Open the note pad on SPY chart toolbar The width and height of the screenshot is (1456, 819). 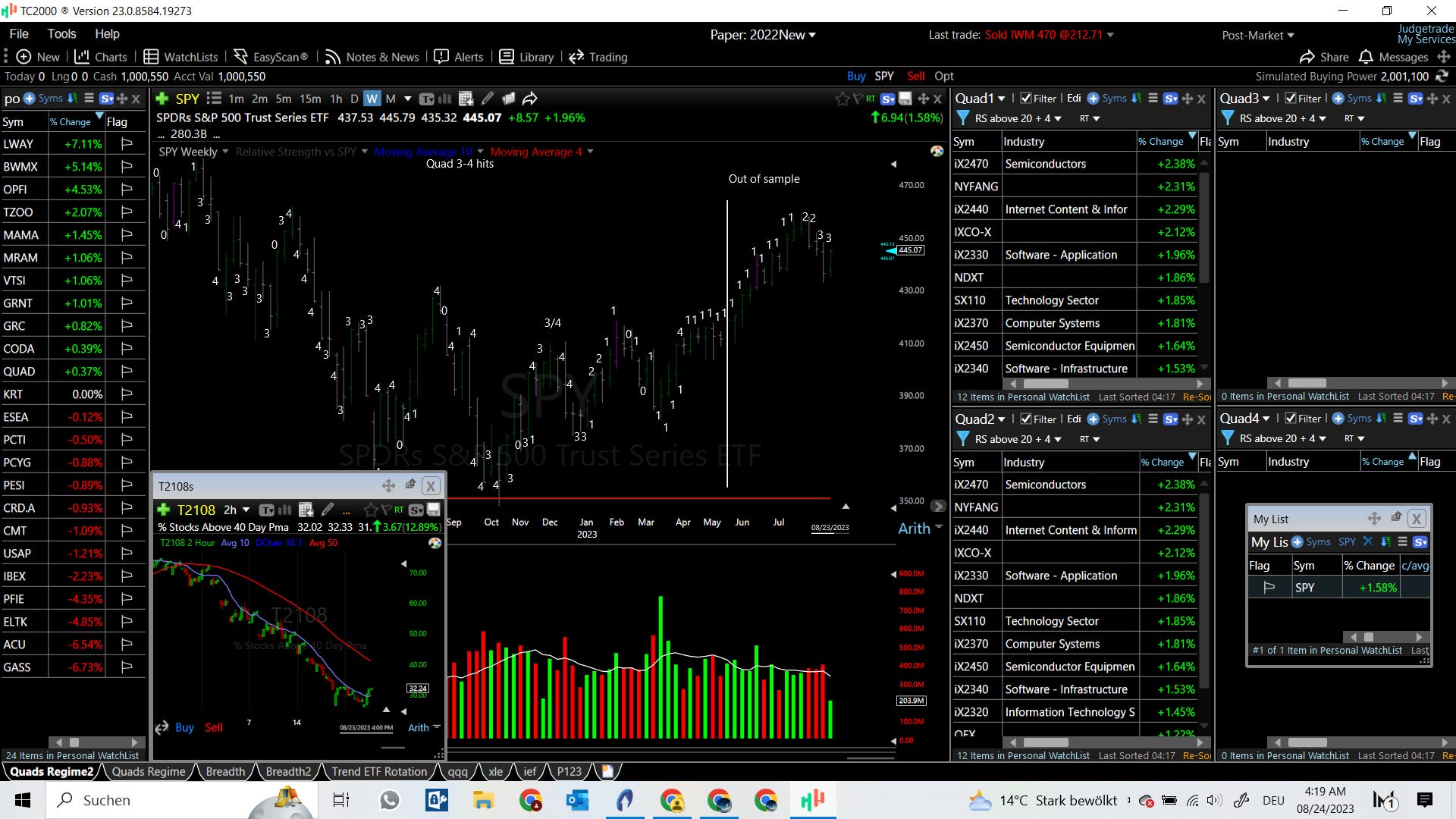tap(509, 99)
